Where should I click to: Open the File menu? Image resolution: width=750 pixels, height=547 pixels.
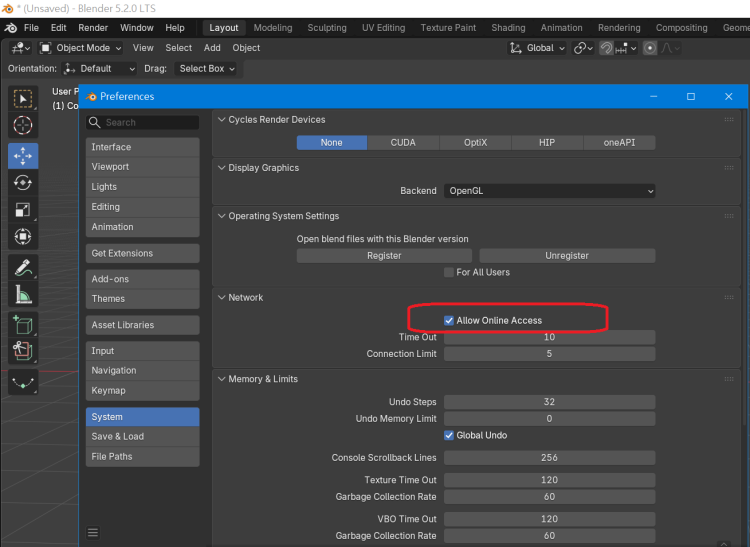(31, 28)
